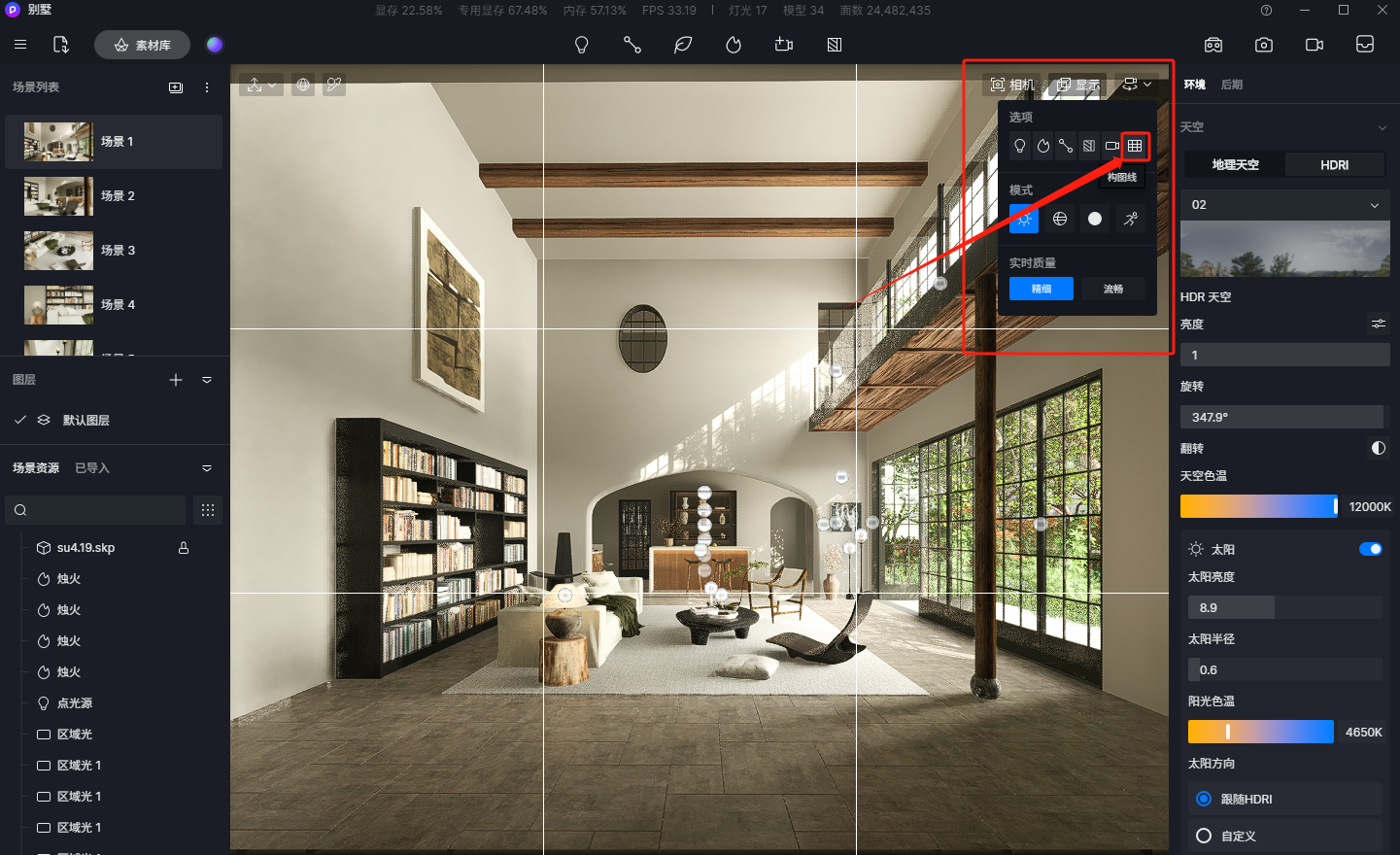Click the video record icon
Screen dimensions: 1400x855
pyautogui.click(x=1315, y=45)
